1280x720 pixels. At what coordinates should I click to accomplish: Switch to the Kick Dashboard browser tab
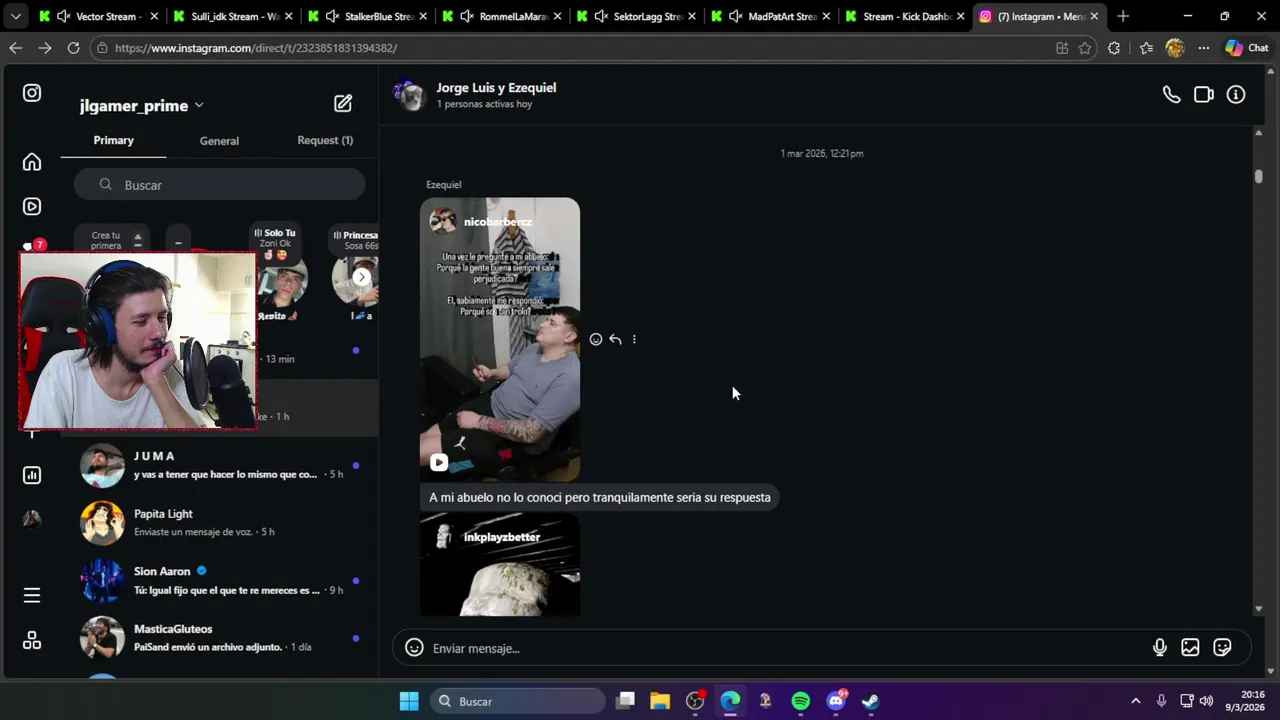pyautogui.click(x=905, y=16)
